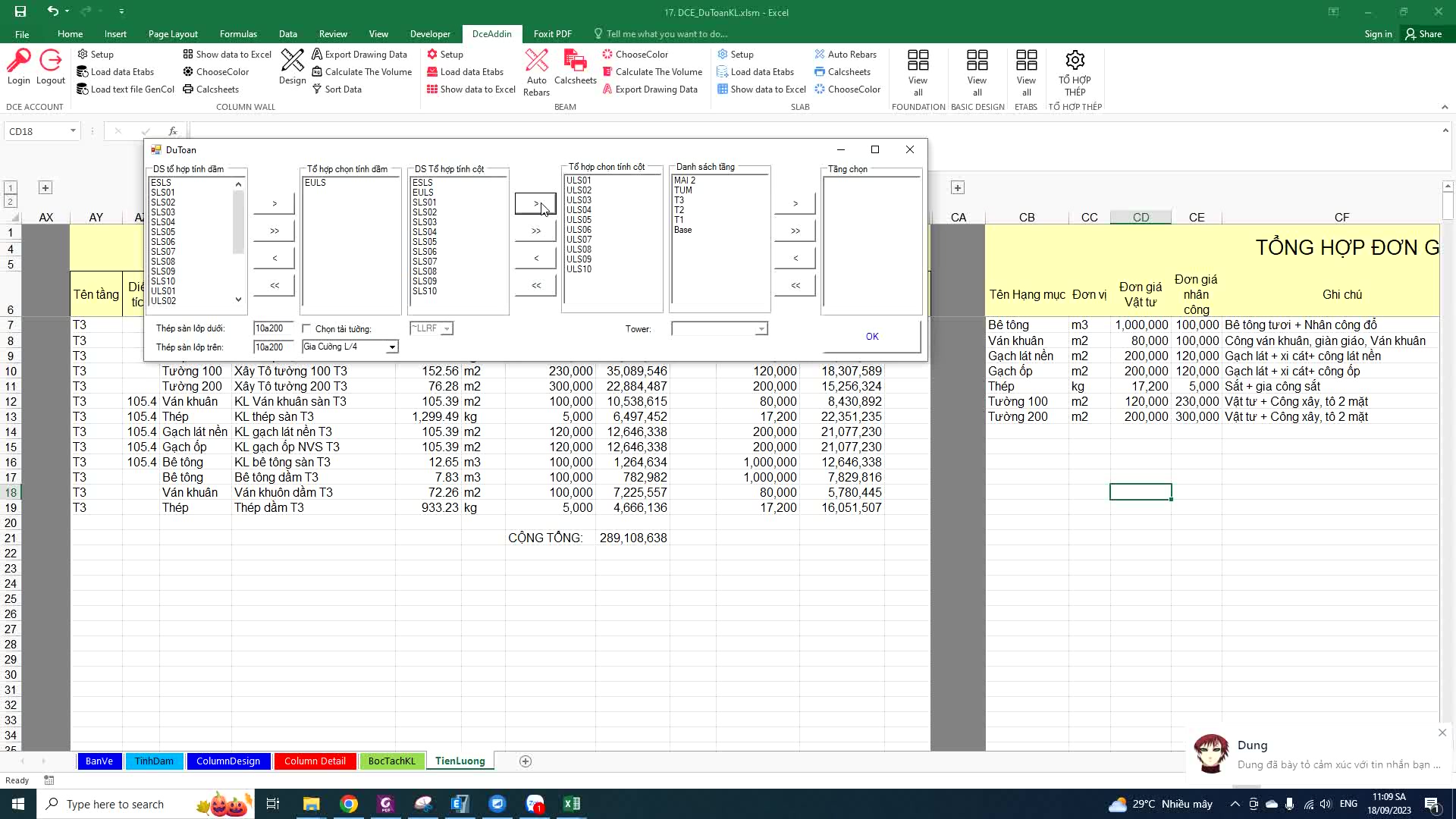Open Beam Calcsheets icon
The height and width of the screenshot is (819, 1456).
[x=576, y=67]
